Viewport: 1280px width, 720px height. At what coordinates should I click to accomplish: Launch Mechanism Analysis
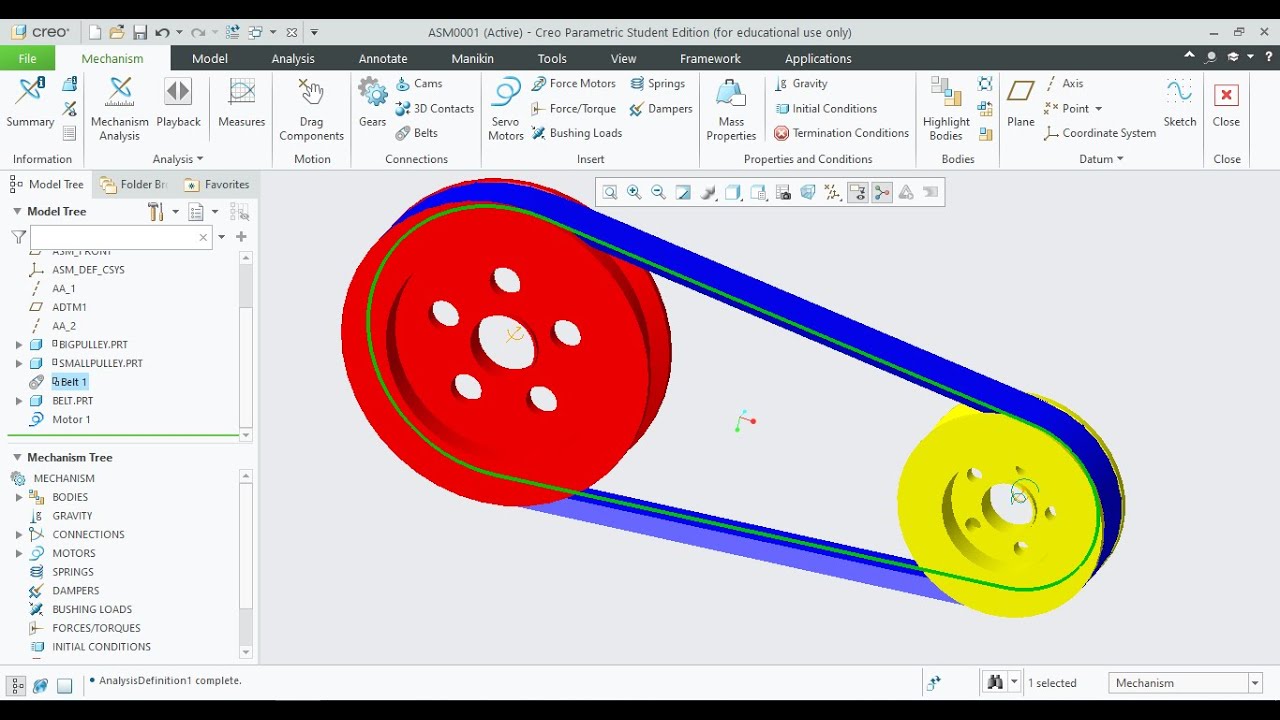(x=119, y=109)
